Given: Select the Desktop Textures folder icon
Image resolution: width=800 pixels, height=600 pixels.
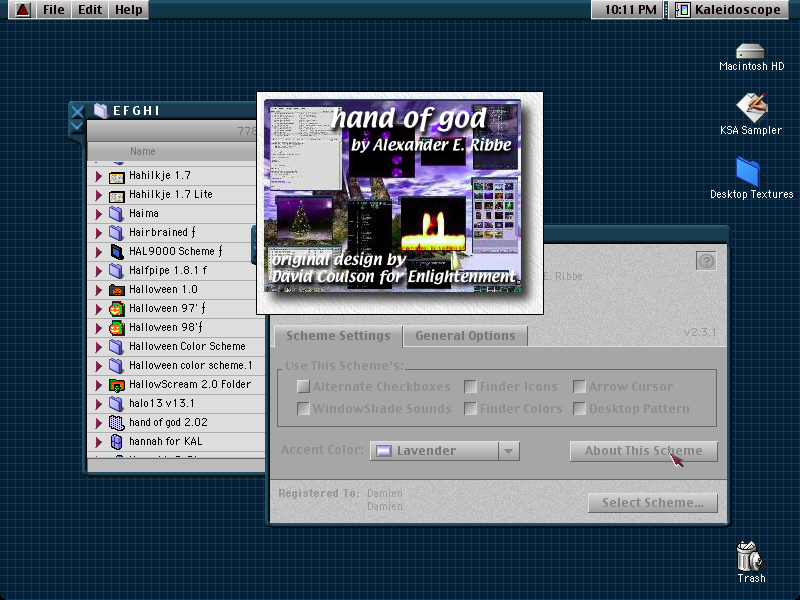Looking at the screenshot, I should (x=748, y=171).
